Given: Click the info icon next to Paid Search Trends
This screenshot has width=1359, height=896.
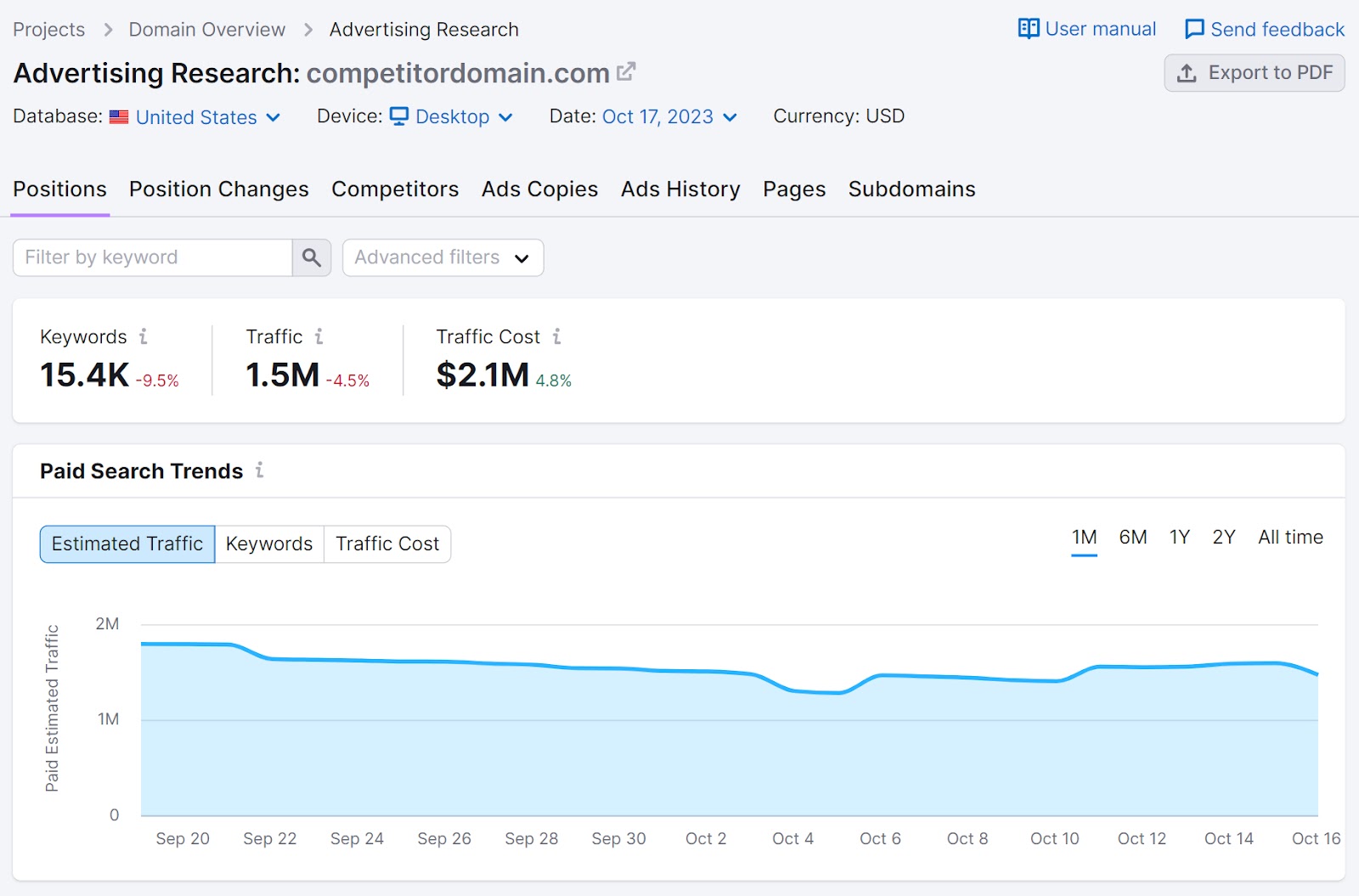Looking at the screenshot, I should (260, 471).
